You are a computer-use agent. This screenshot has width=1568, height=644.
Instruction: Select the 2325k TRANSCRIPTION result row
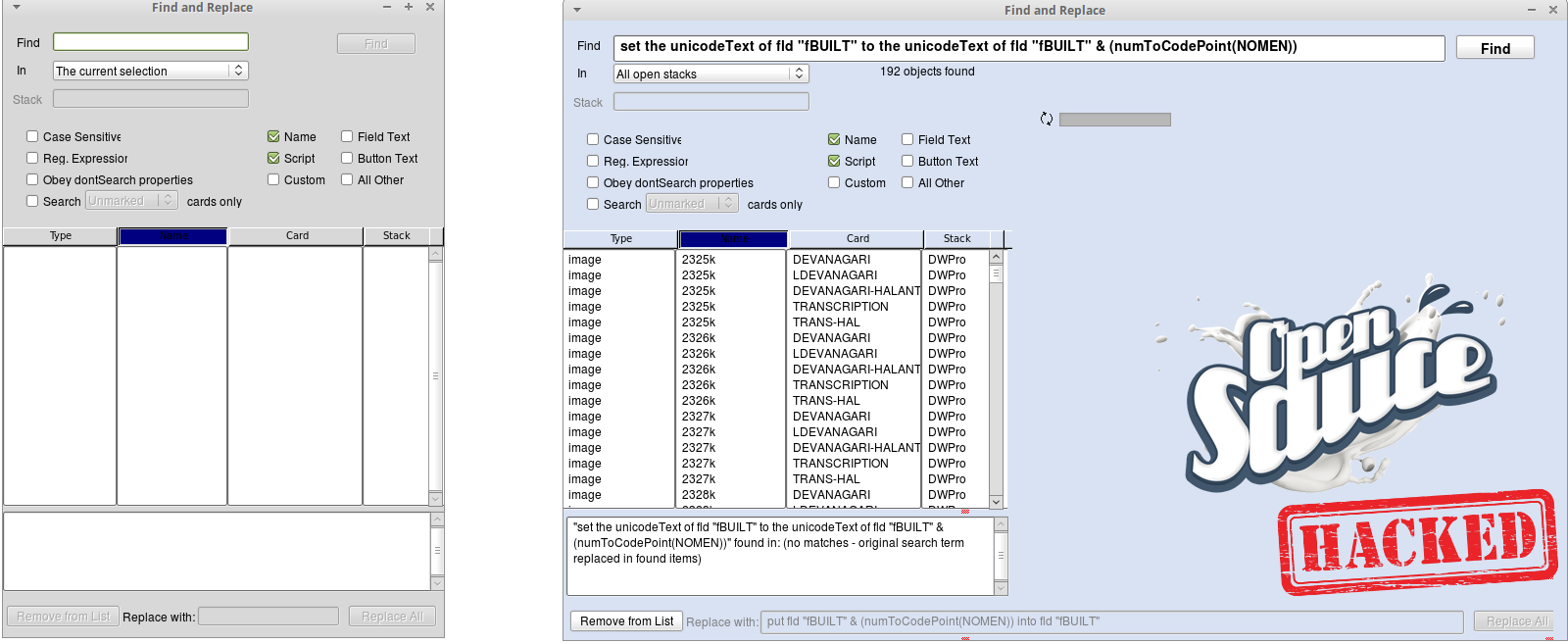[776, 307]
